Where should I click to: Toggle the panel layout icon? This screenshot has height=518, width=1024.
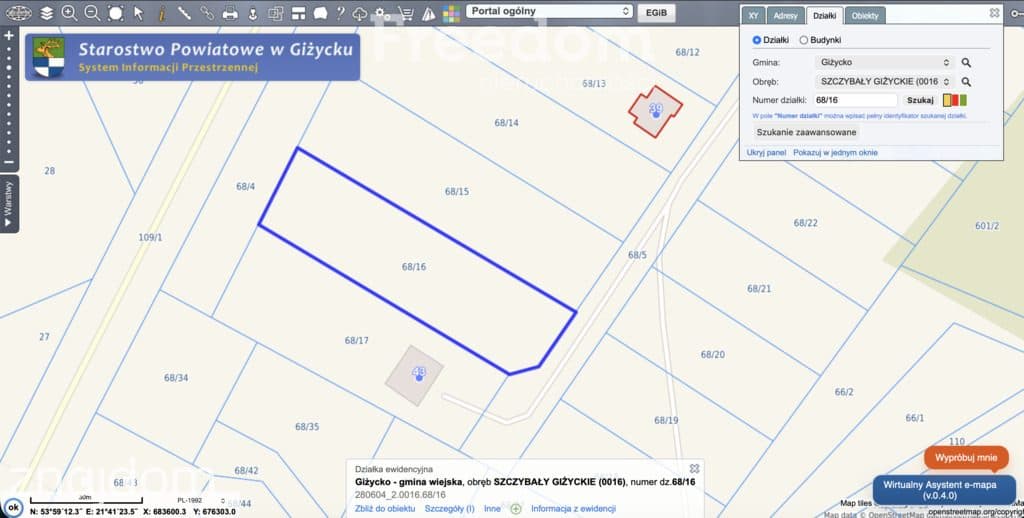pyautogui.click(x=298, y=12)
